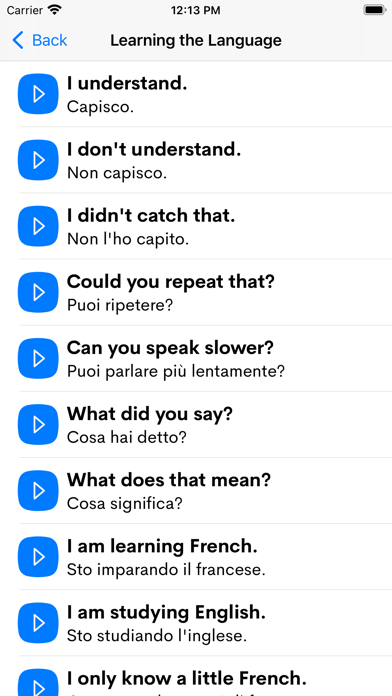Play audio for "I am learning French."
Image resolution: width=392 pixels, height=696 pixels.
point(38,557)
